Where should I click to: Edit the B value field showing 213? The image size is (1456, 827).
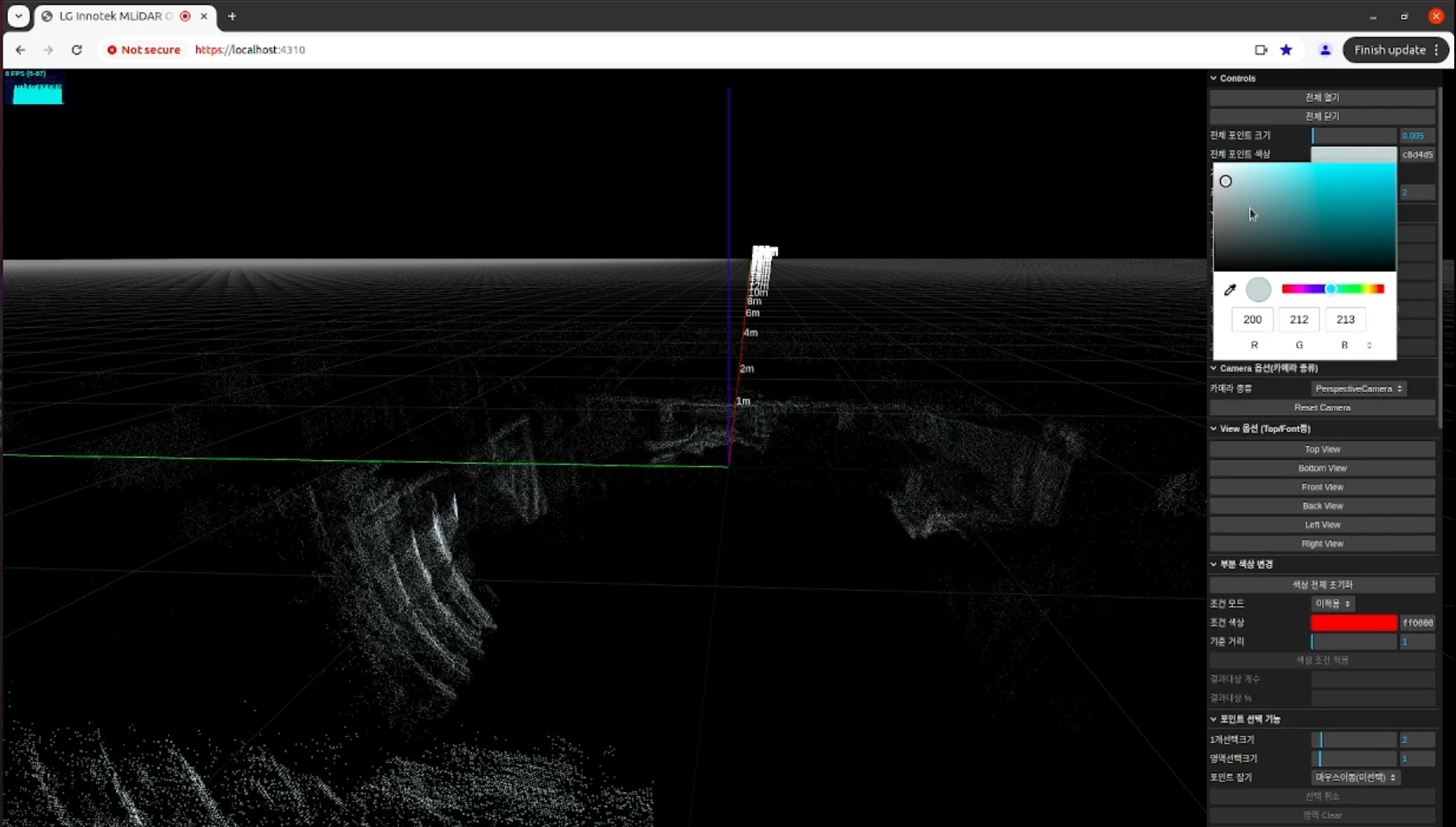(1345, 319)
